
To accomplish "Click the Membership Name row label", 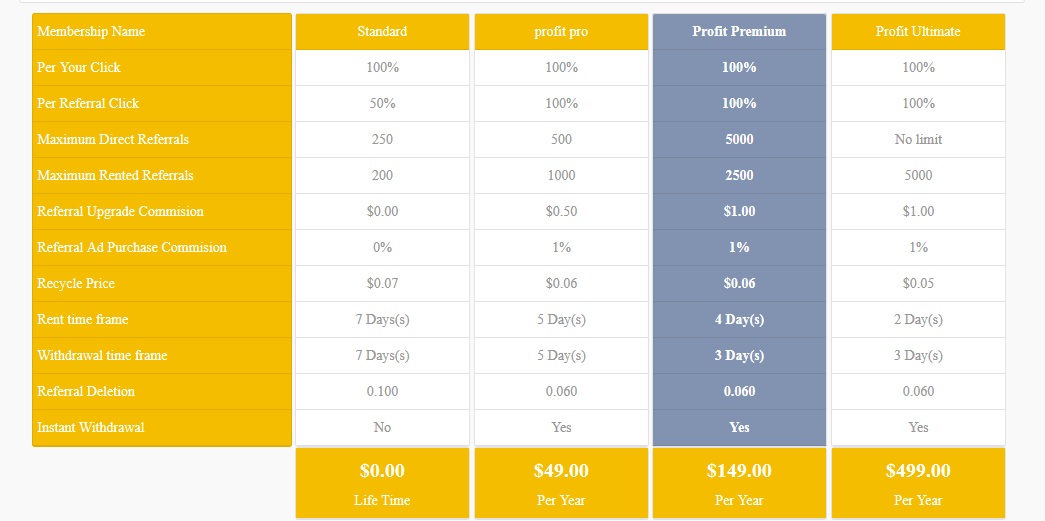I will 162,31.
